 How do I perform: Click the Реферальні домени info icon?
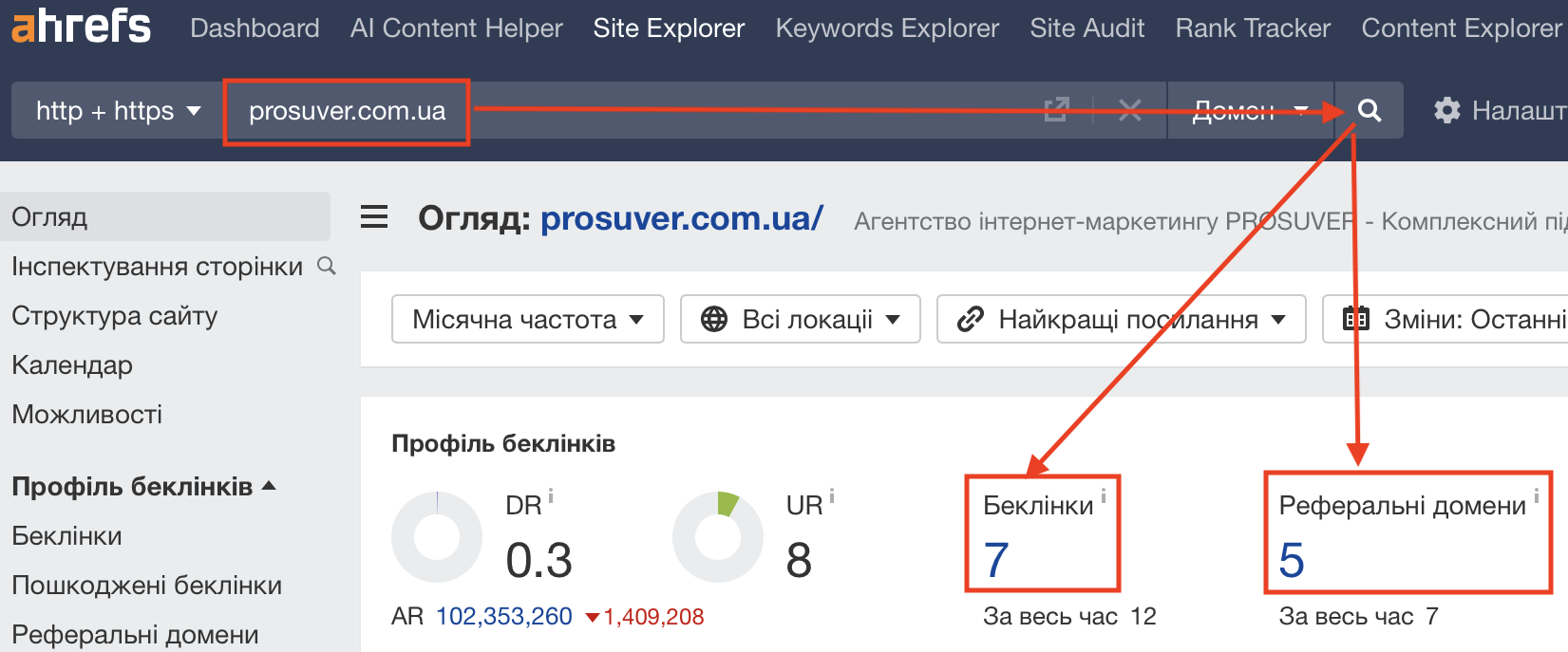click(1537, 495)
